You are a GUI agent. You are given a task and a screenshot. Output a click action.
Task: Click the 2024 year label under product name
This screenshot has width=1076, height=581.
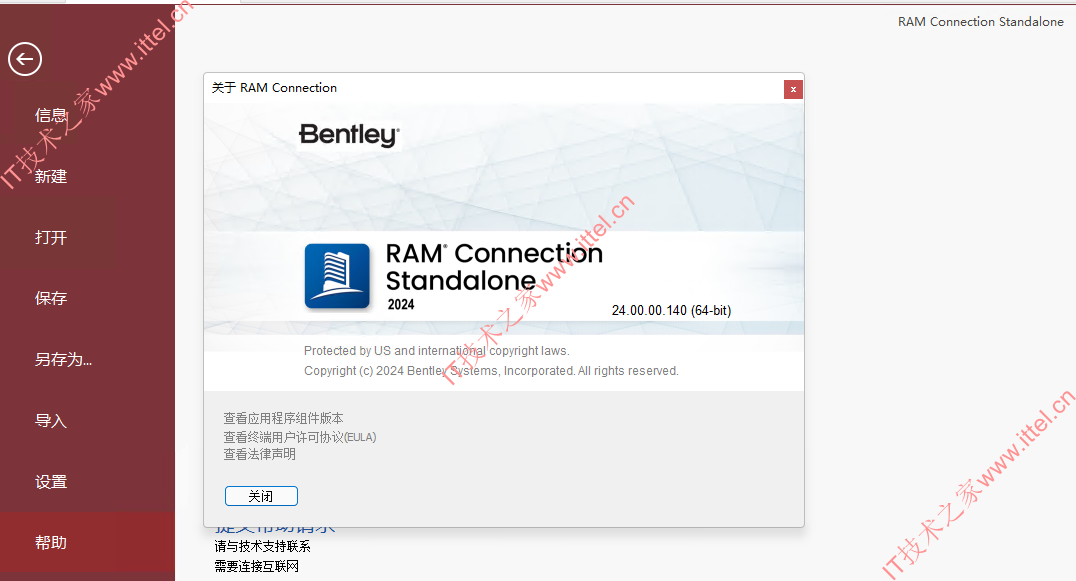[x=401, y=305]
